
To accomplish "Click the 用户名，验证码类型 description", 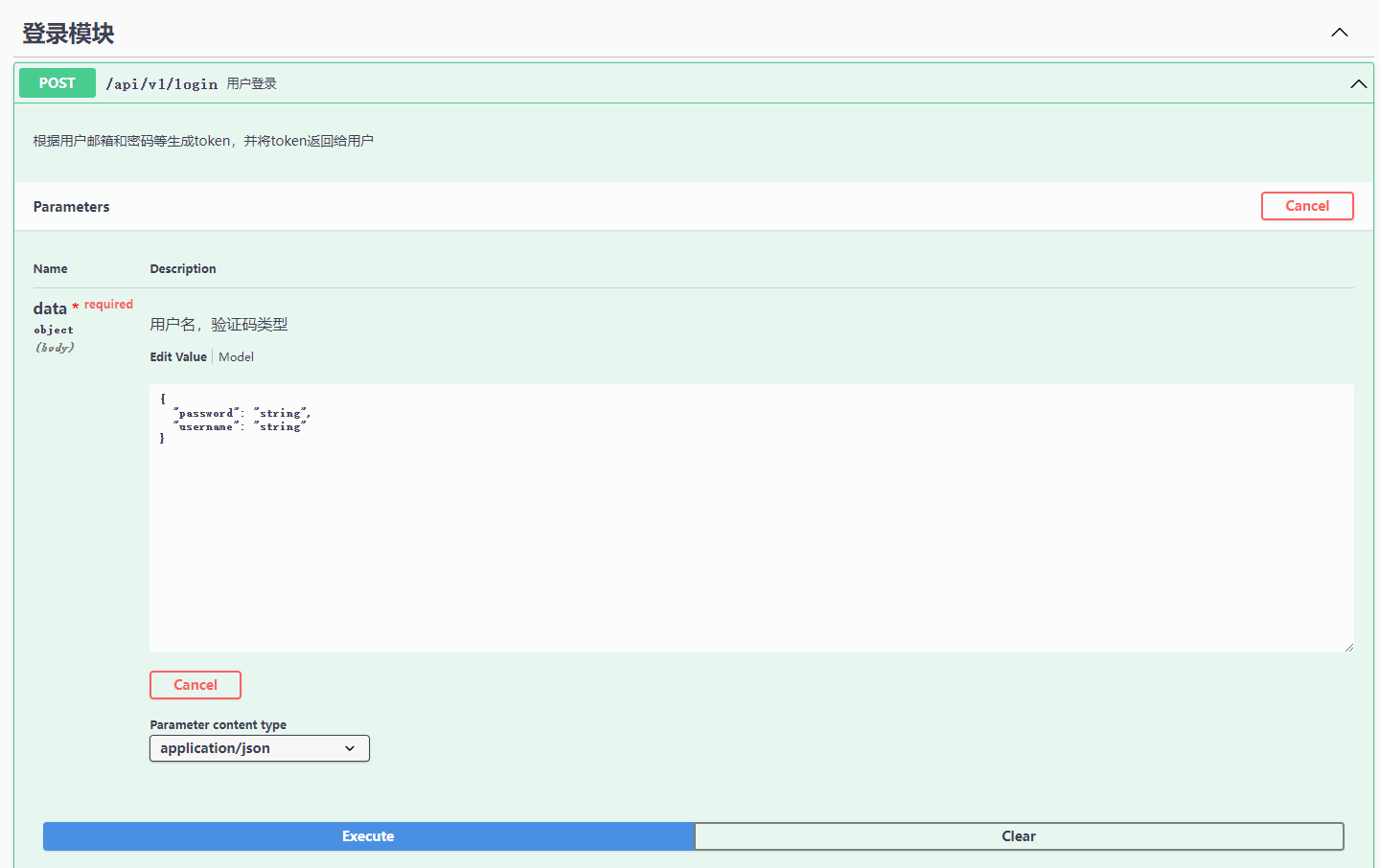I will coord(218,325).
